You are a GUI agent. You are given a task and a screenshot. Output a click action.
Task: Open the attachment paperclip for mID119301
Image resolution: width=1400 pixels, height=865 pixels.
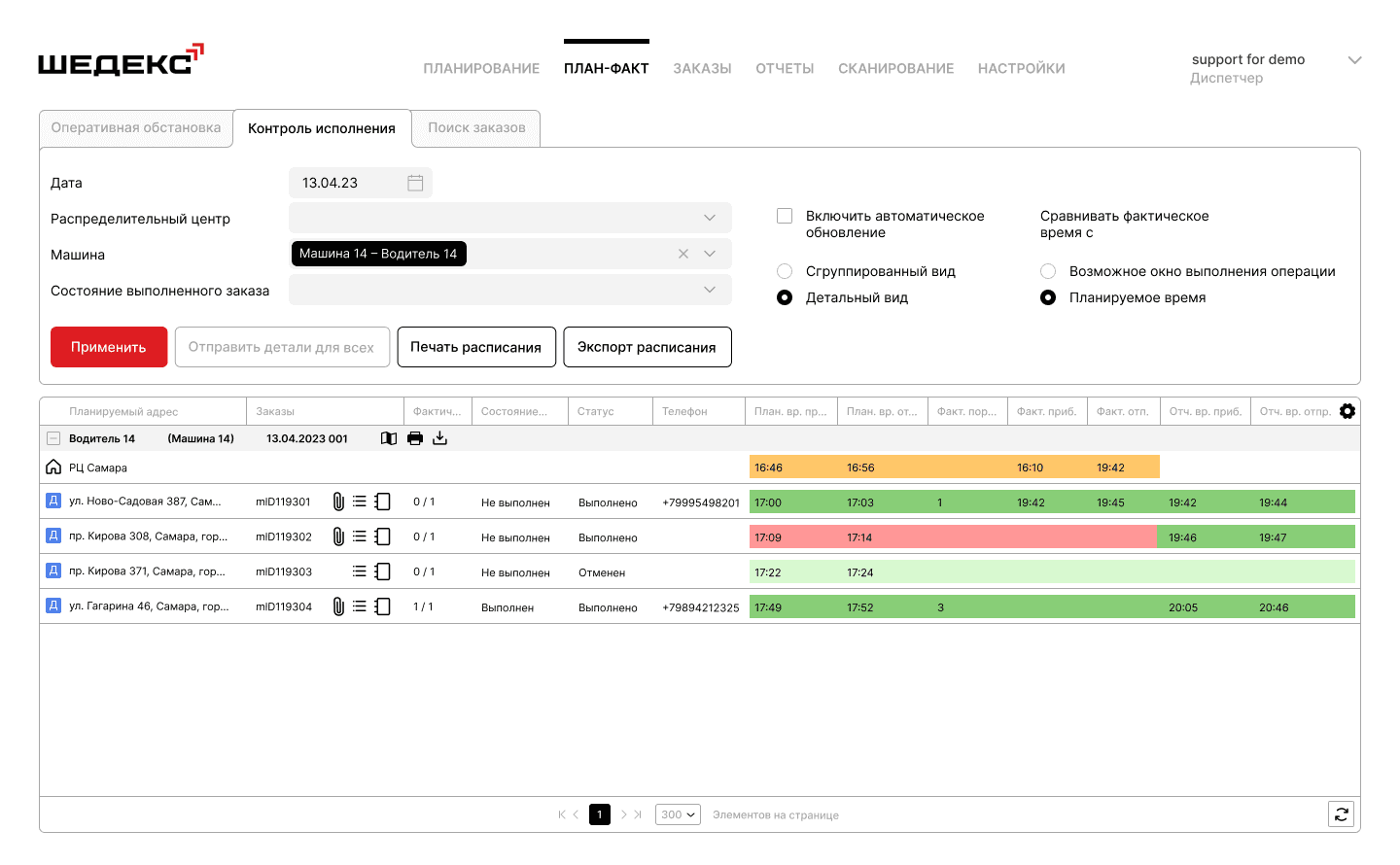[338, 502]
